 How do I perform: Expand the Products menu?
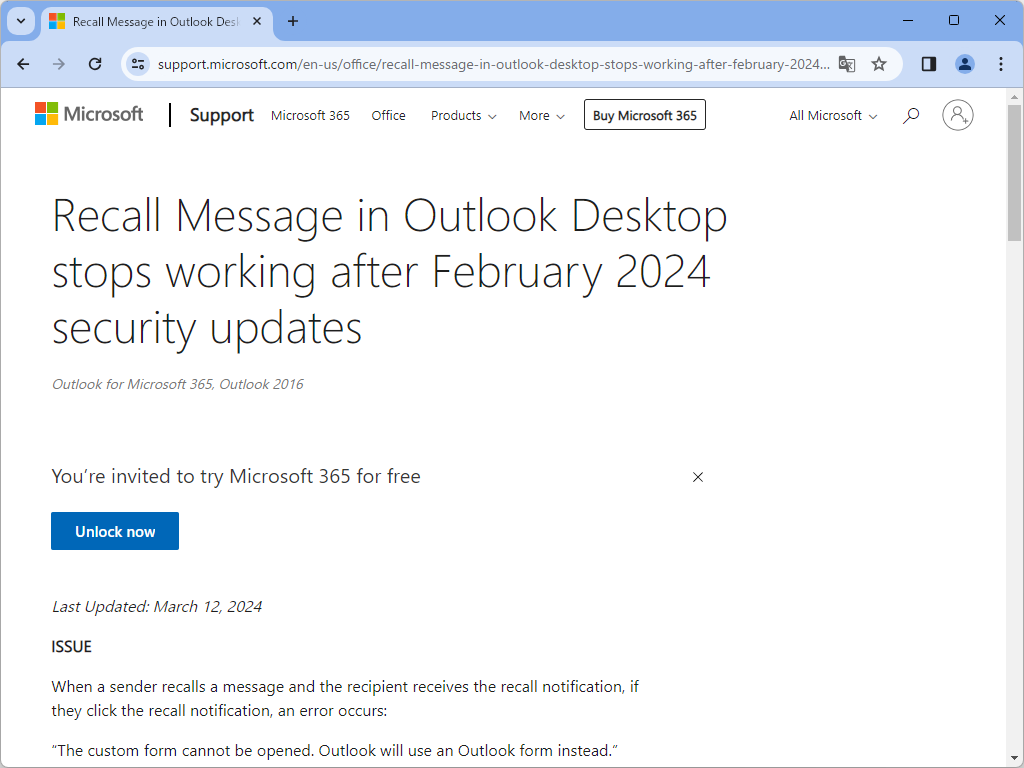[463, 116]
